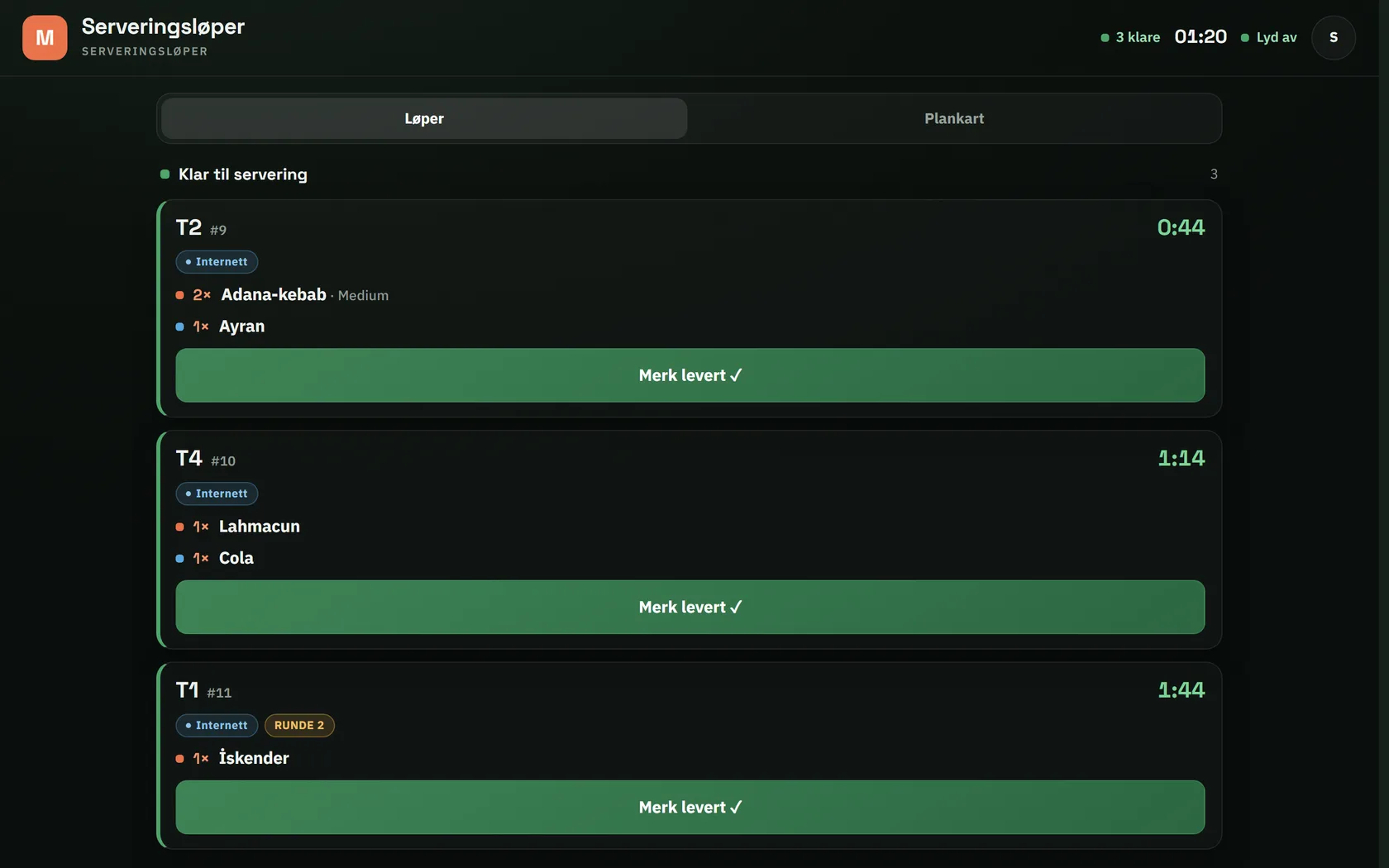Screen dimensions: 1389x868
Task: Toggle the Lyd av sound setting
Action: pyautogui.click(x=1268, y=37)
